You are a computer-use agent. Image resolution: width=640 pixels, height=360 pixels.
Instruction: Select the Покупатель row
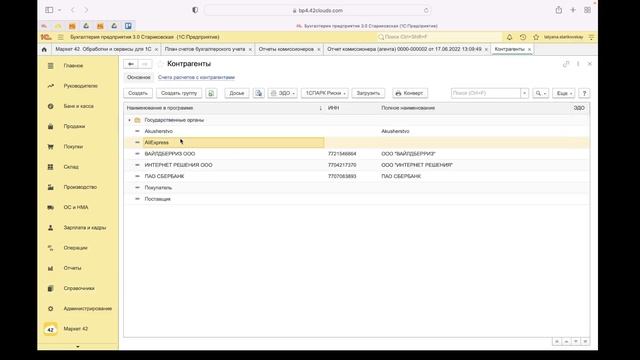[356, 188]
